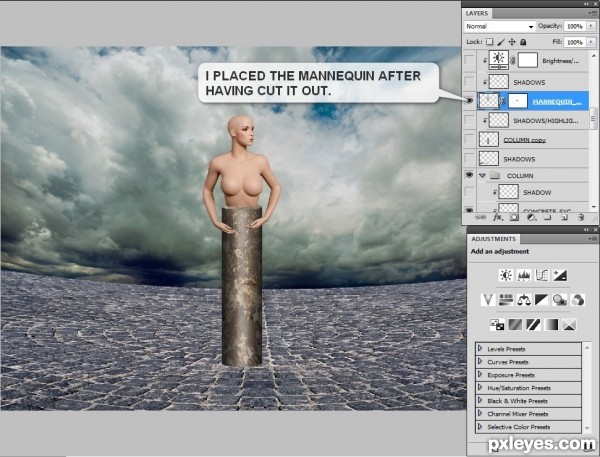Select the MANNEQUIN layer mask thumbnail

click(518, 101)
